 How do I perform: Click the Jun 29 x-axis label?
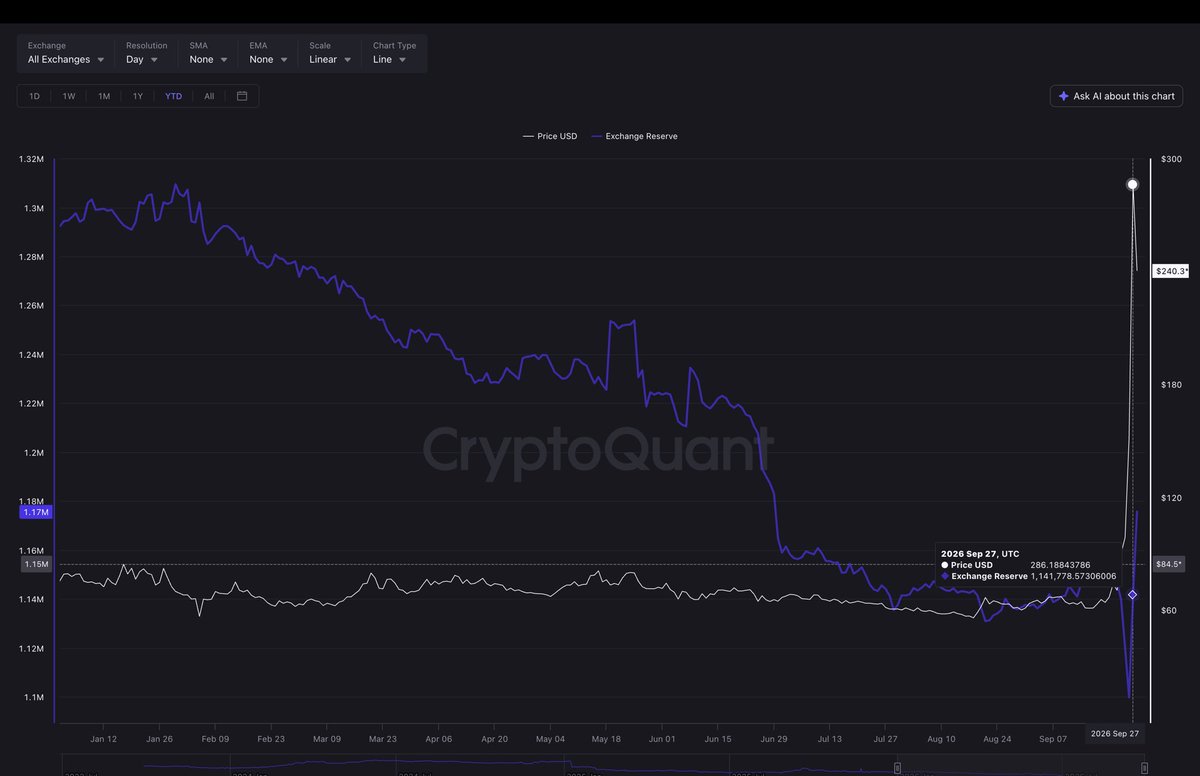pyautogui.click(x=774, y=739)
